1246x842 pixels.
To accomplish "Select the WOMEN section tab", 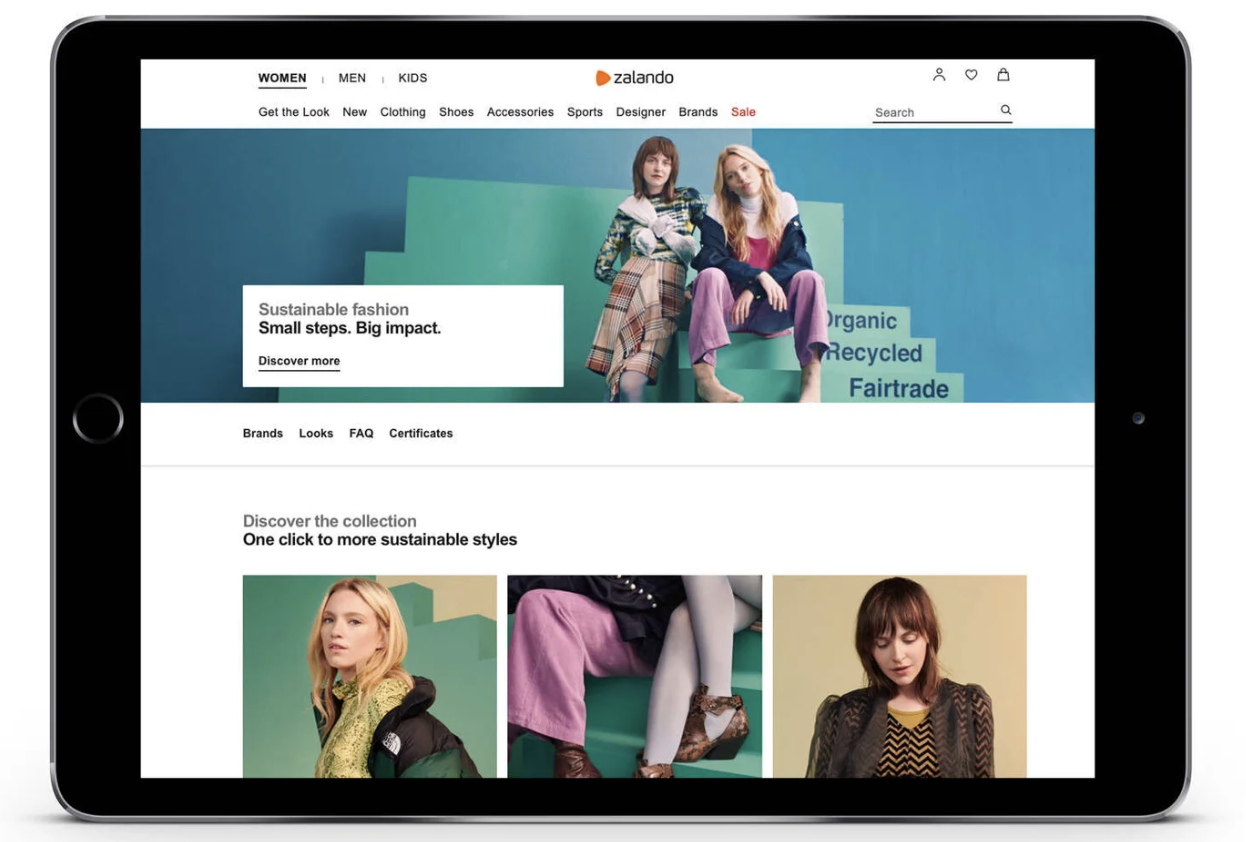I will pyautogui.click(x=282, y=78).
